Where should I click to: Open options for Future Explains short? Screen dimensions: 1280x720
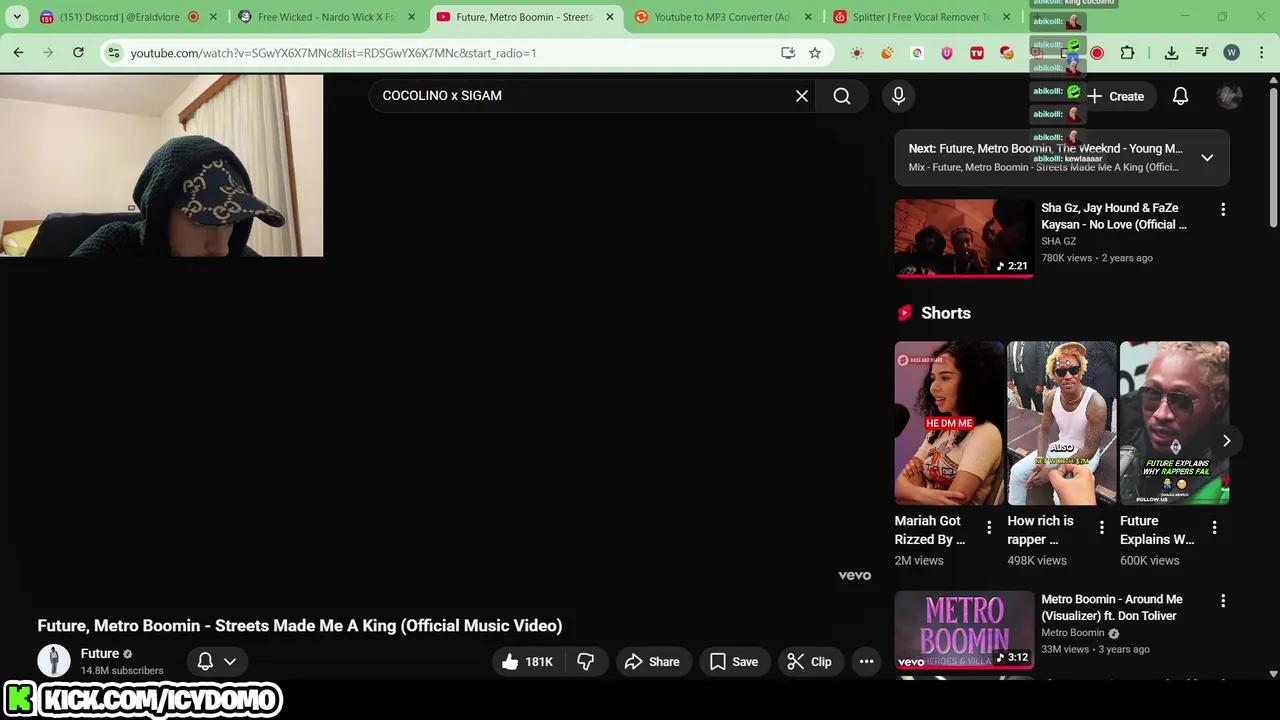pyautogui.click(x=1215, y=527)
